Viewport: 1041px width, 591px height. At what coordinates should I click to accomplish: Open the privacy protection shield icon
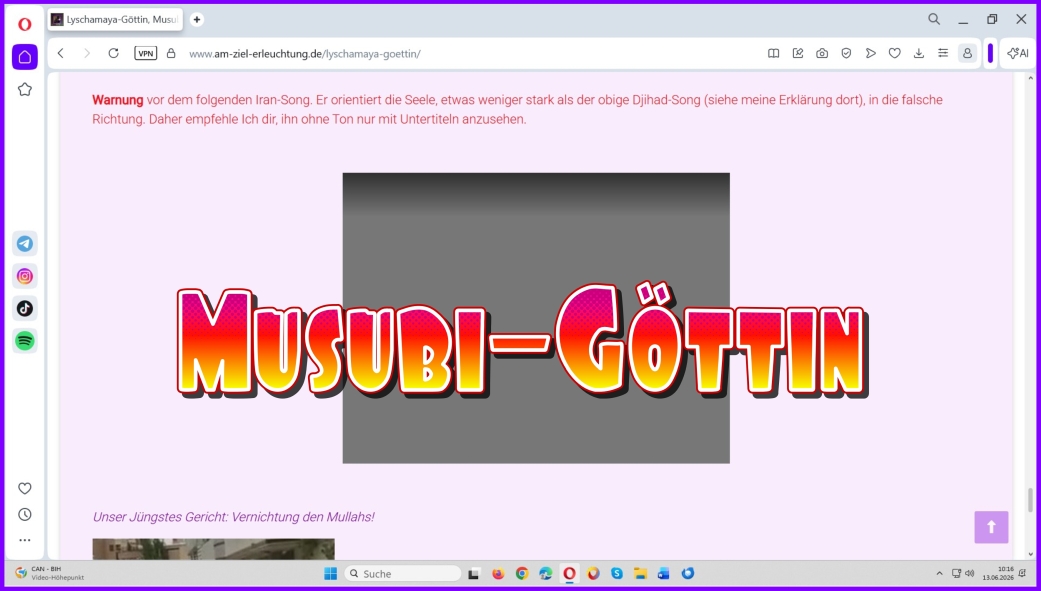click(846, 53)
